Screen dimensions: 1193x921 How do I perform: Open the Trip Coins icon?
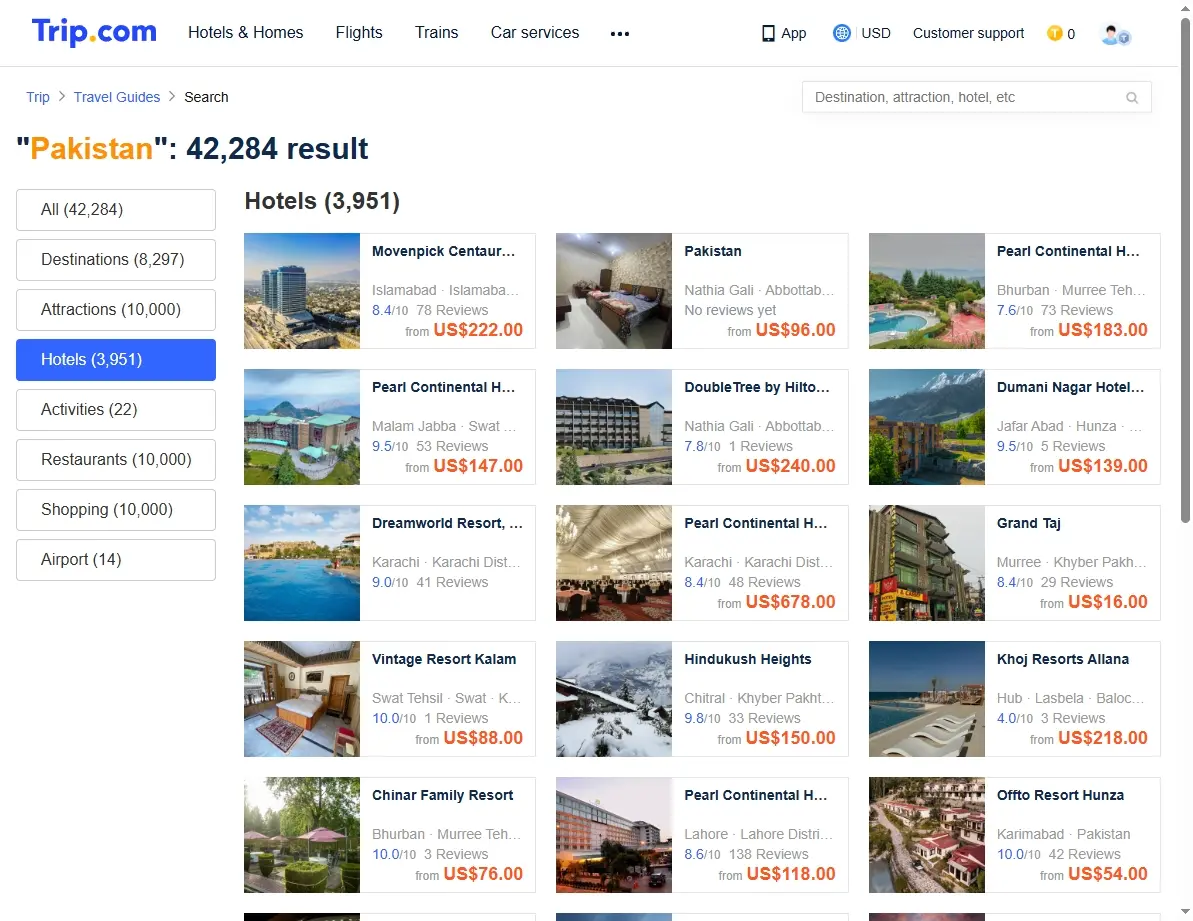(1055, 33)
